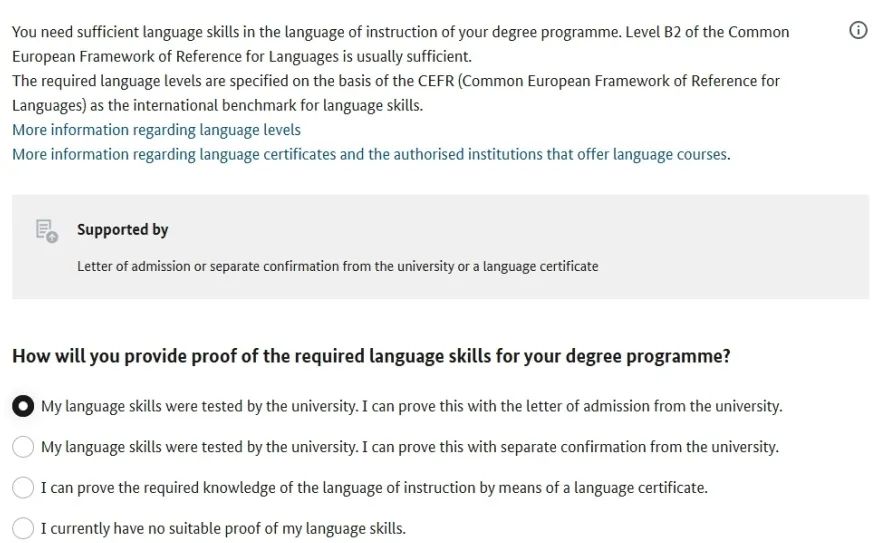Image resolution: width=877 pixels, height=543 pixels.
Task: Pick the no suitable proof radio button
Action: pyautogui.click(x=23, y=528)
